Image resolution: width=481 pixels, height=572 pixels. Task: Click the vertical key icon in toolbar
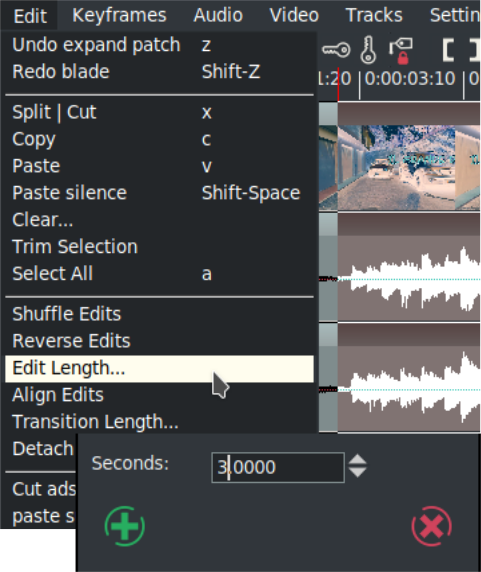point(368,50)
